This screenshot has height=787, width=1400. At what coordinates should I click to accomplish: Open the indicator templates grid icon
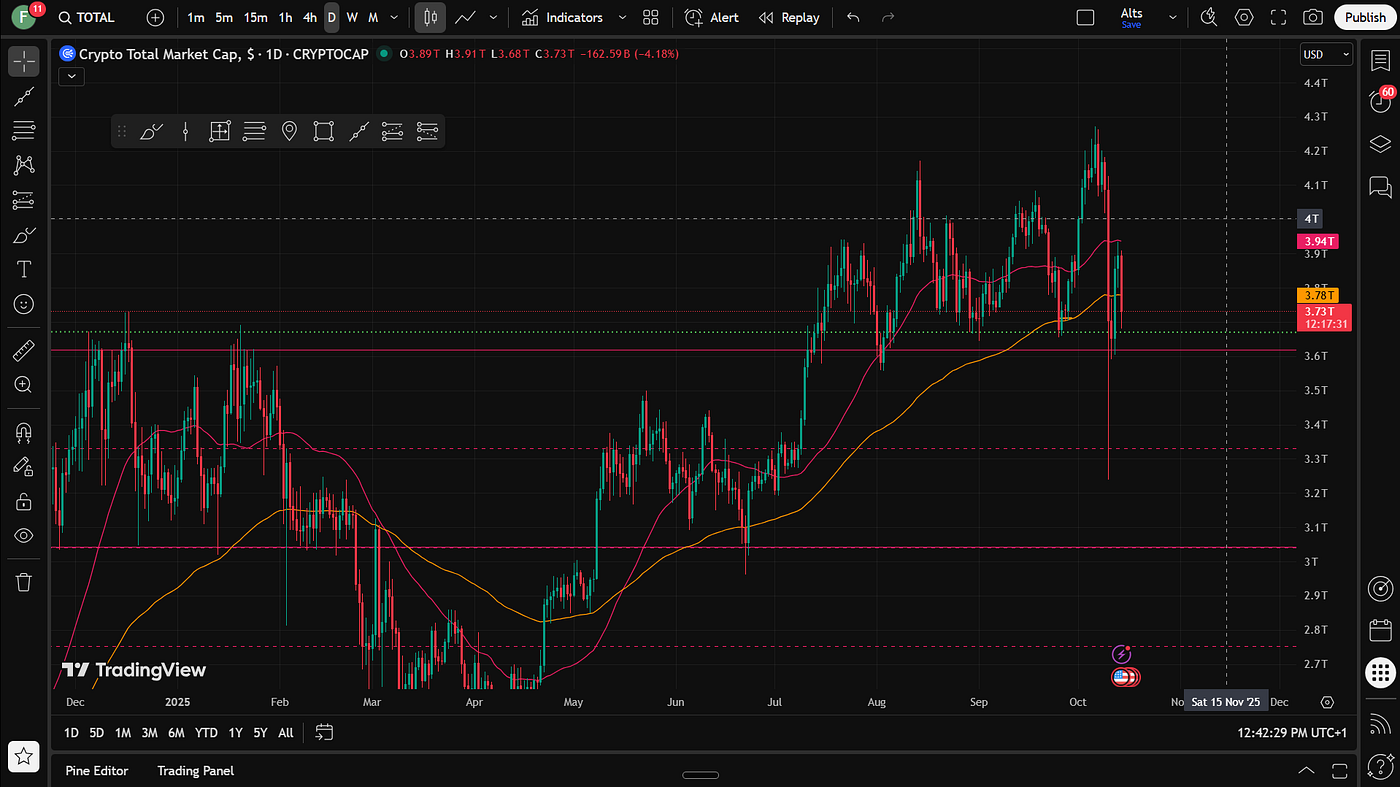click(651, 17)
